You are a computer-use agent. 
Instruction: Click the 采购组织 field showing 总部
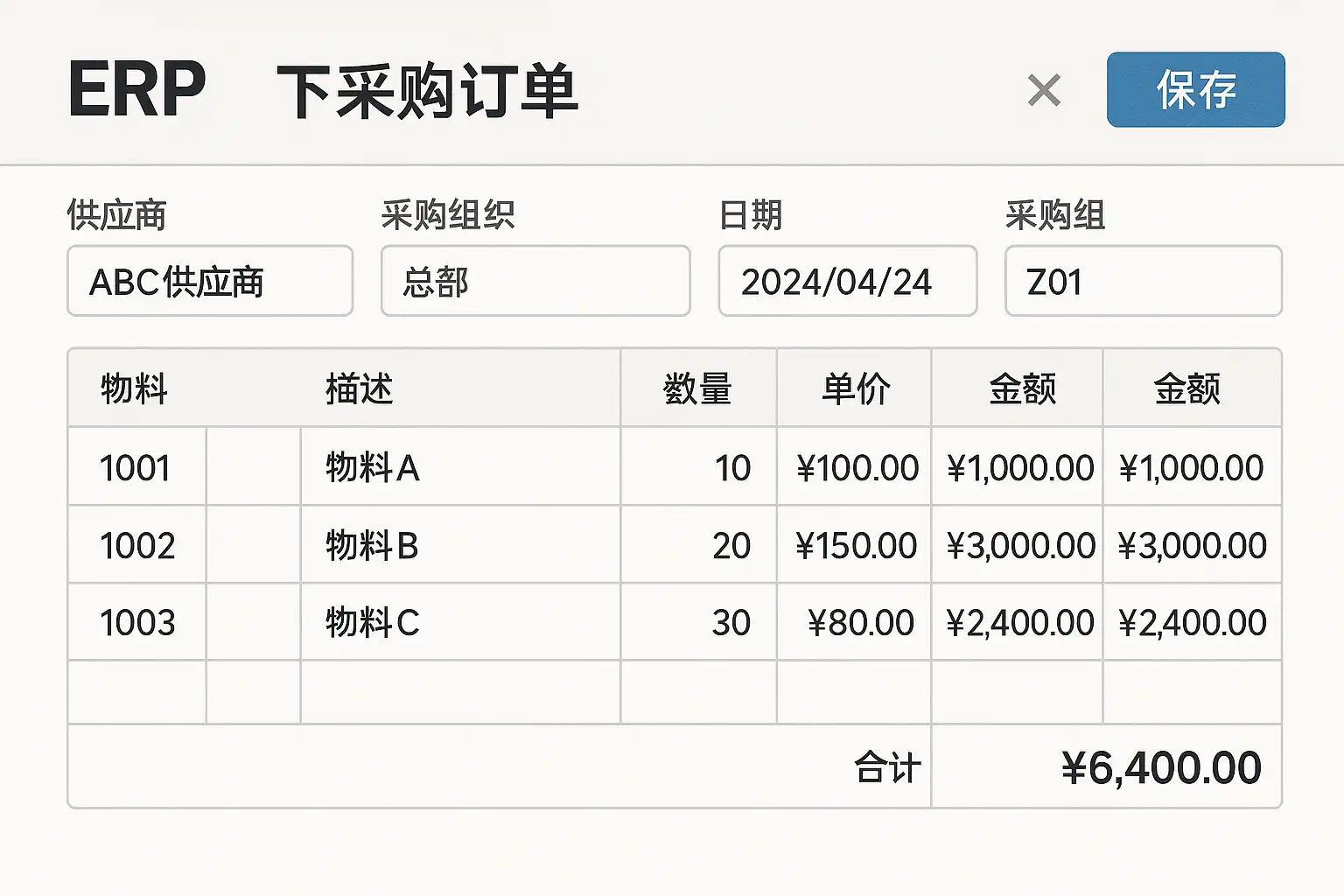(535, 281)
